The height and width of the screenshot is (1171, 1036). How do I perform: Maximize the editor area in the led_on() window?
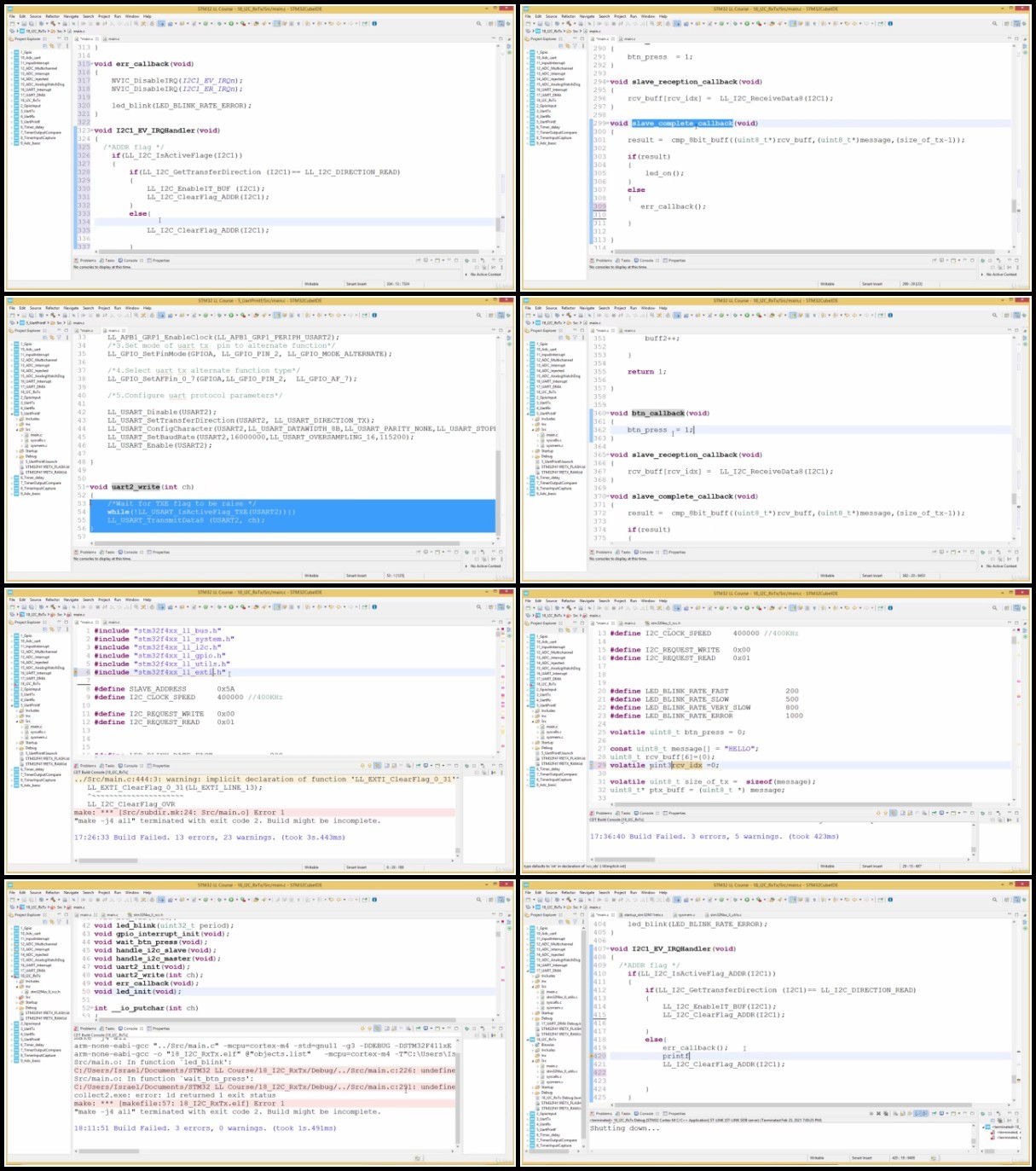(x=1016, y=38)
